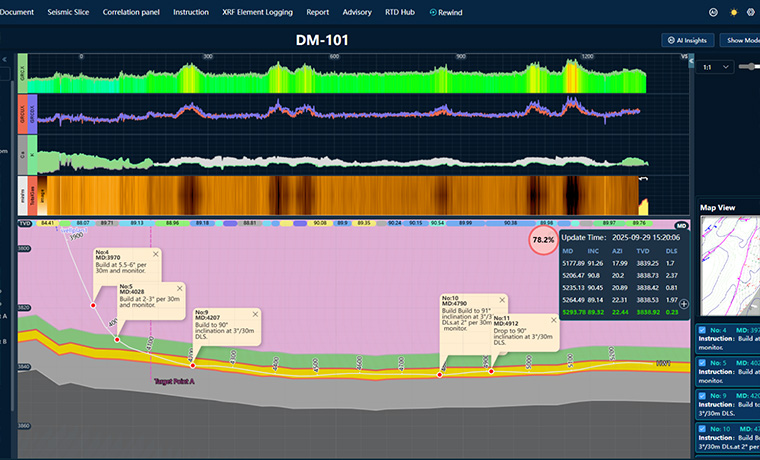Close the No:10 MD:4790 callout
The image size is (760, 460).
point(501,298)
